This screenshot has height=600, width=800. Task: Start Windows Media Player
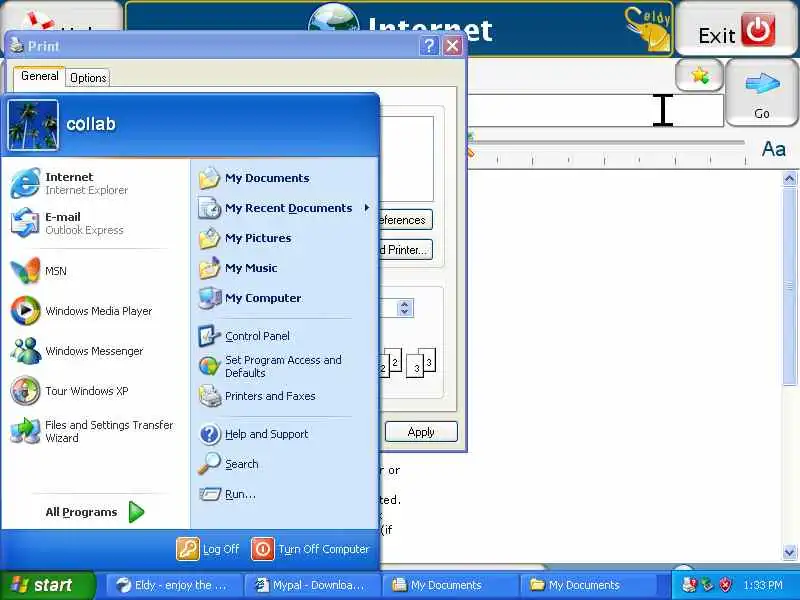(x=82, y=311)
